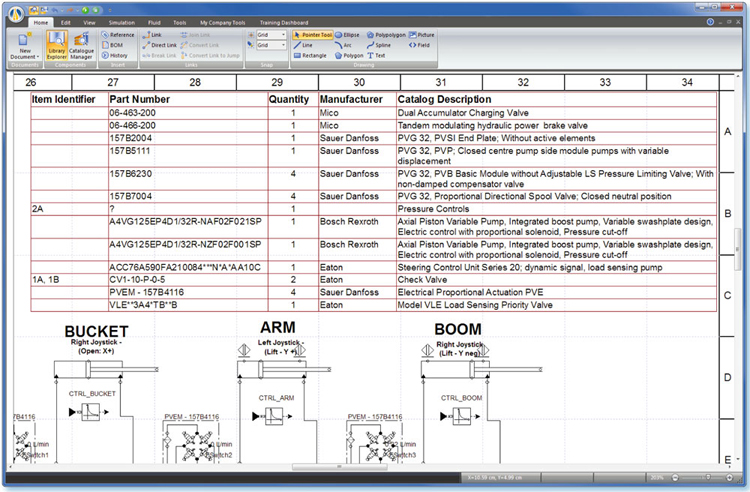Open the Training Dashboard tab
The width and height of the screenshot is (750, 492).
(x=284, y=22)
